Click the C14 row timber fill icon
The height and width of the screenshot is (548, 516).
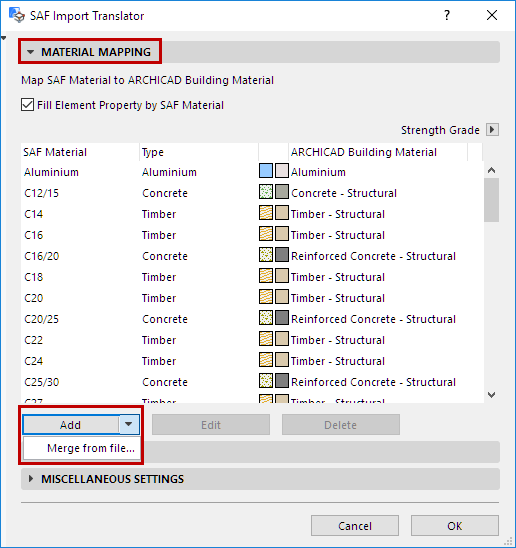click(x=266, y=213)
